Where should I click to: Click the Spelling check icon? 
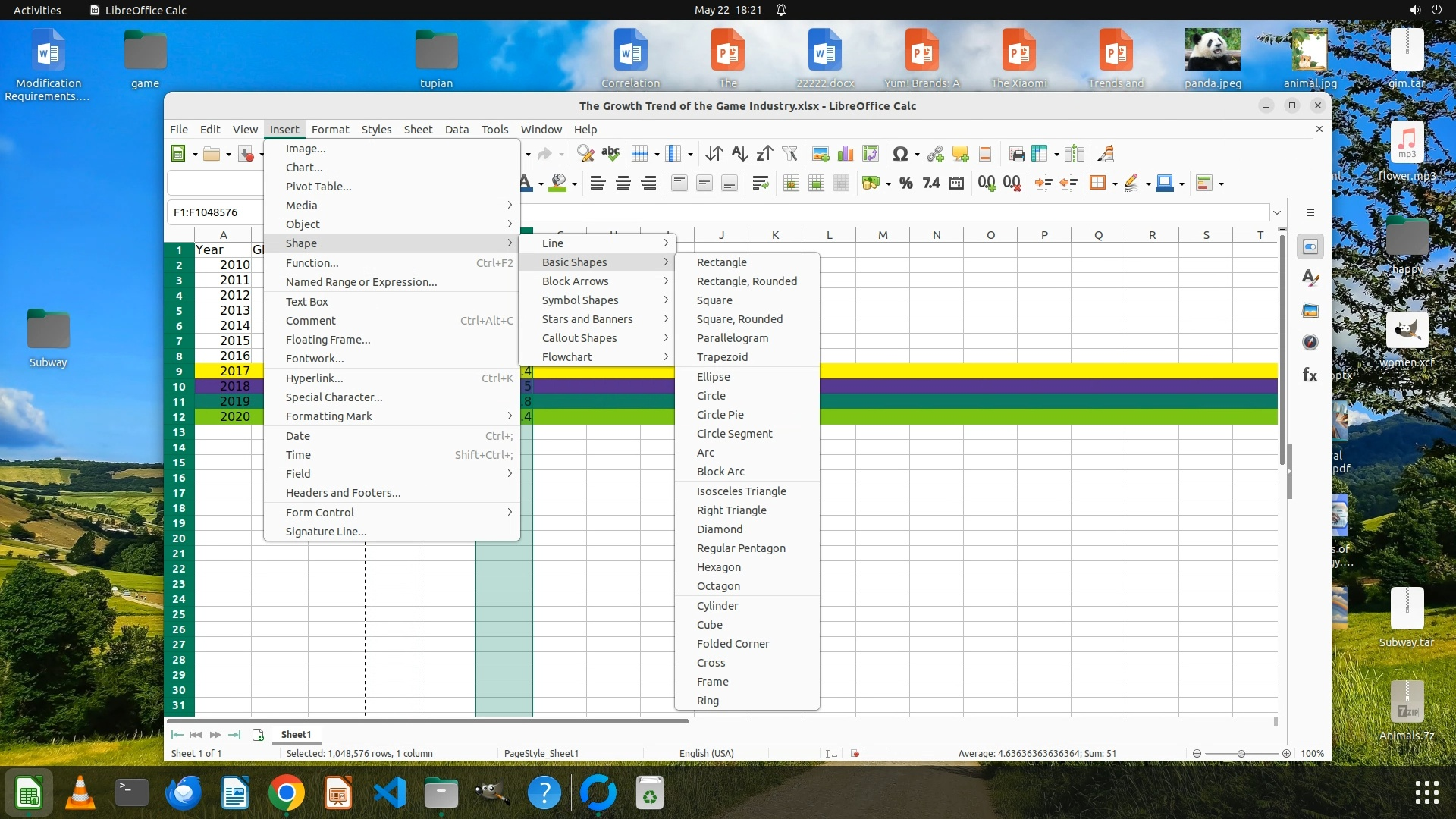[x=610, y=154]
